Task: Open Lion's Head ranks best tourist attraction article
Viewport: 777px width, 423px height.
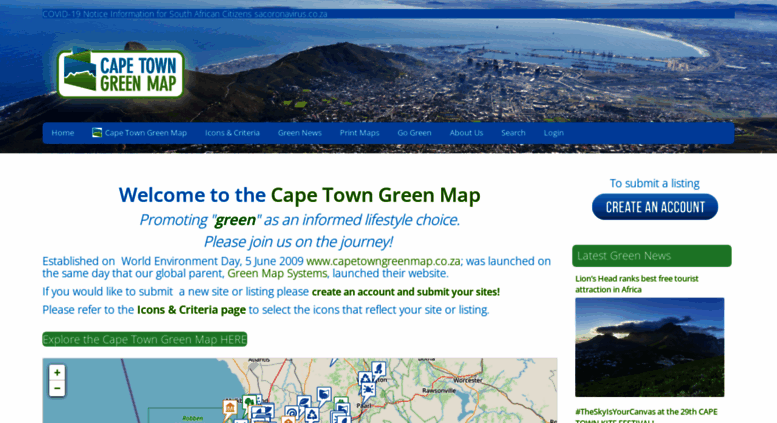Action: [x=637, y=284]
